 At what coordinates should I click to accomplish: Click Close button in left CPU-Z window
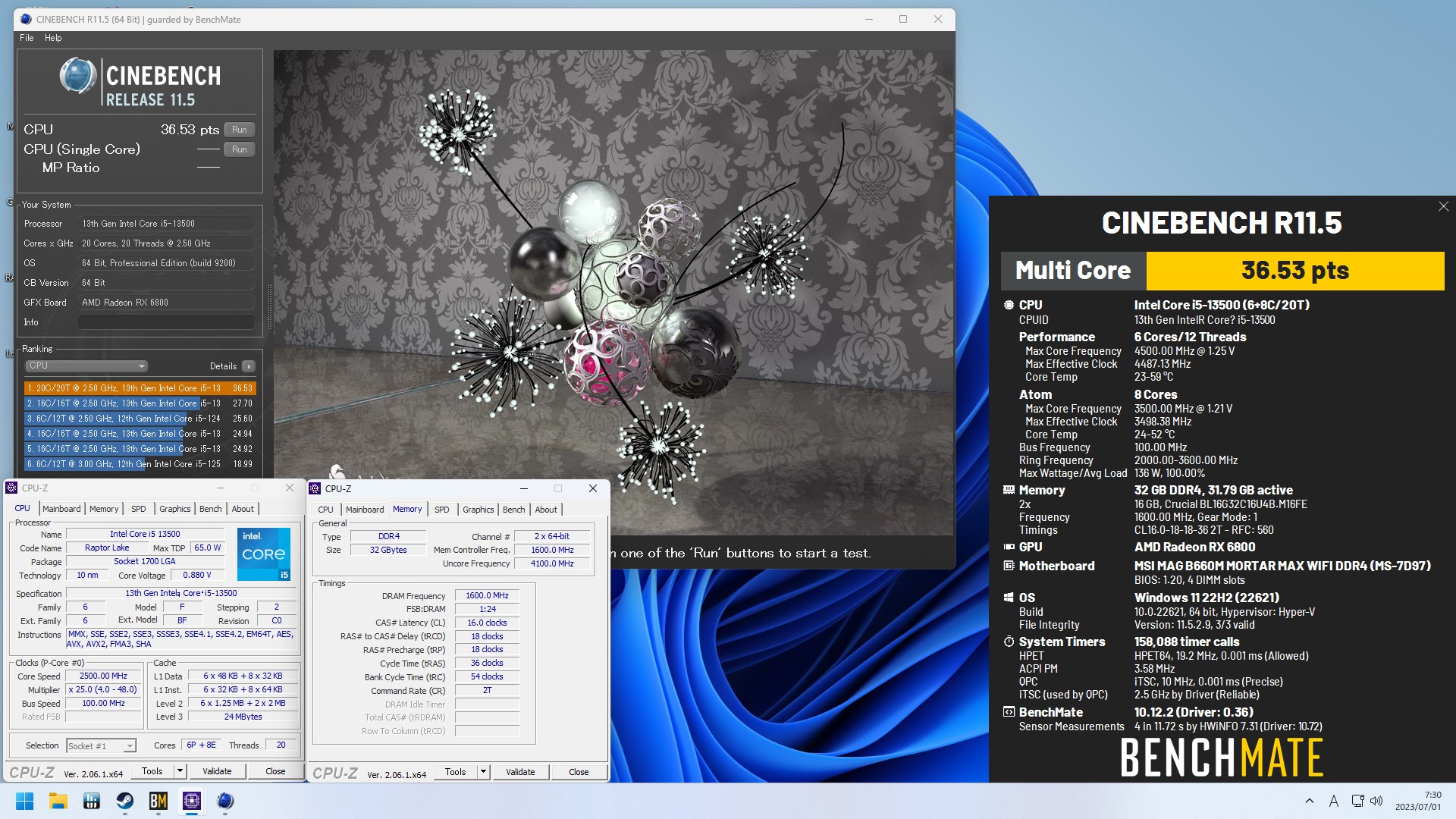275,771
